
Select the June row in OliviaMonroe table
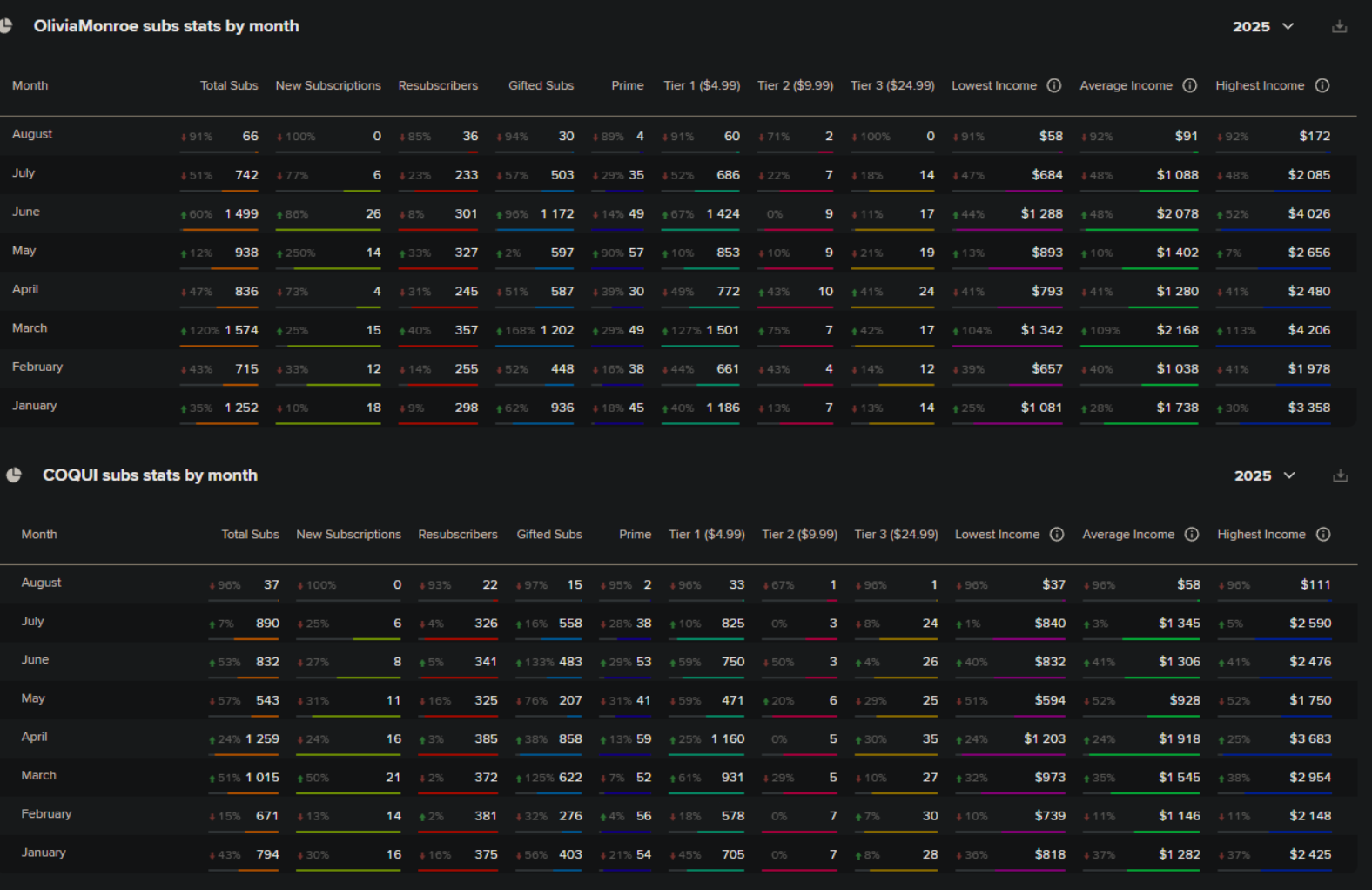pyautogui.click(x=678, y=213)
